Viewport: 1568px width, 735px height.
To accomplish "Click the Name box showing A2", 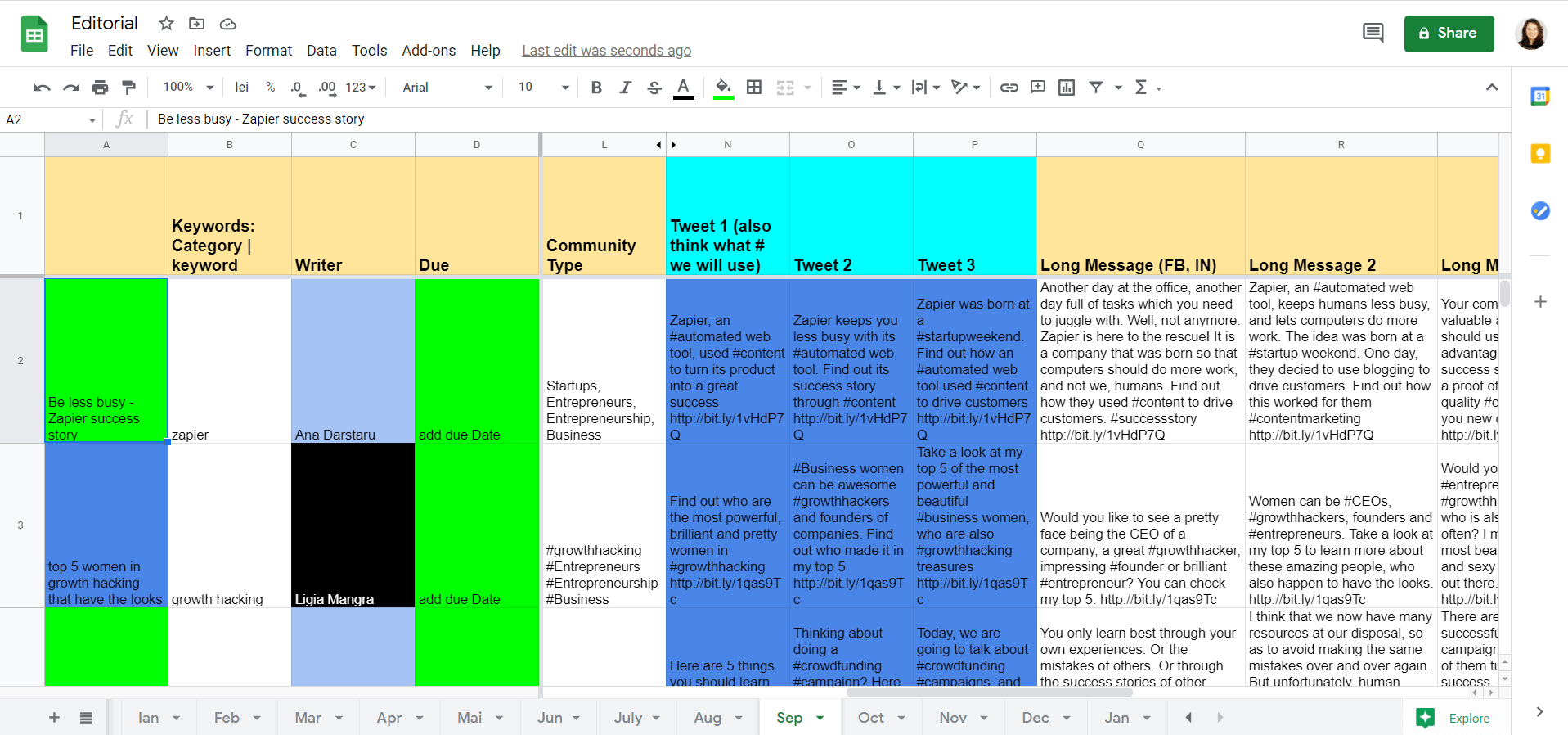I will (x=51, y=119).
